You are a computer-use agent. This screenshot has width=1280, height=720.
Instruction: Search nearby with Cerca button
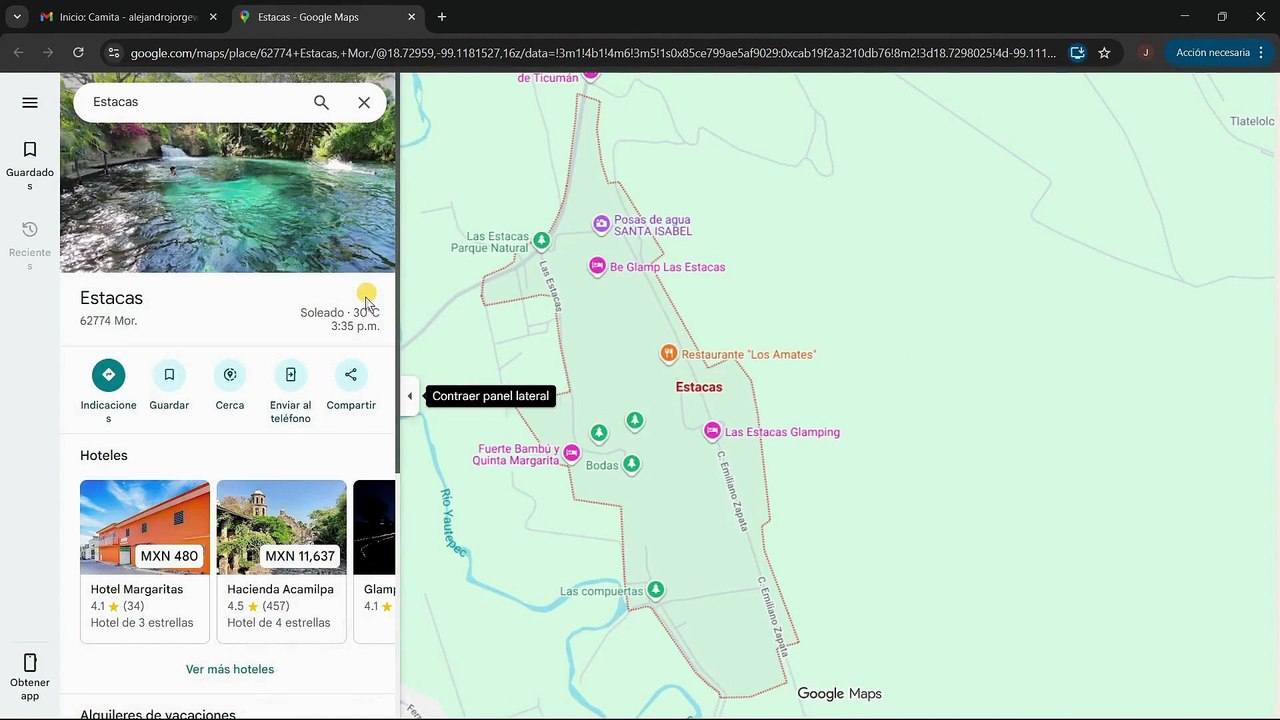coord(230,385)
